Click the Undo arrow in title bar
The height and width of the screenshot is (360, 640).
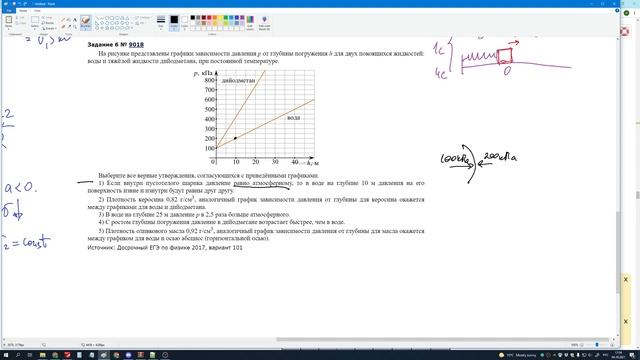[19, 4]
